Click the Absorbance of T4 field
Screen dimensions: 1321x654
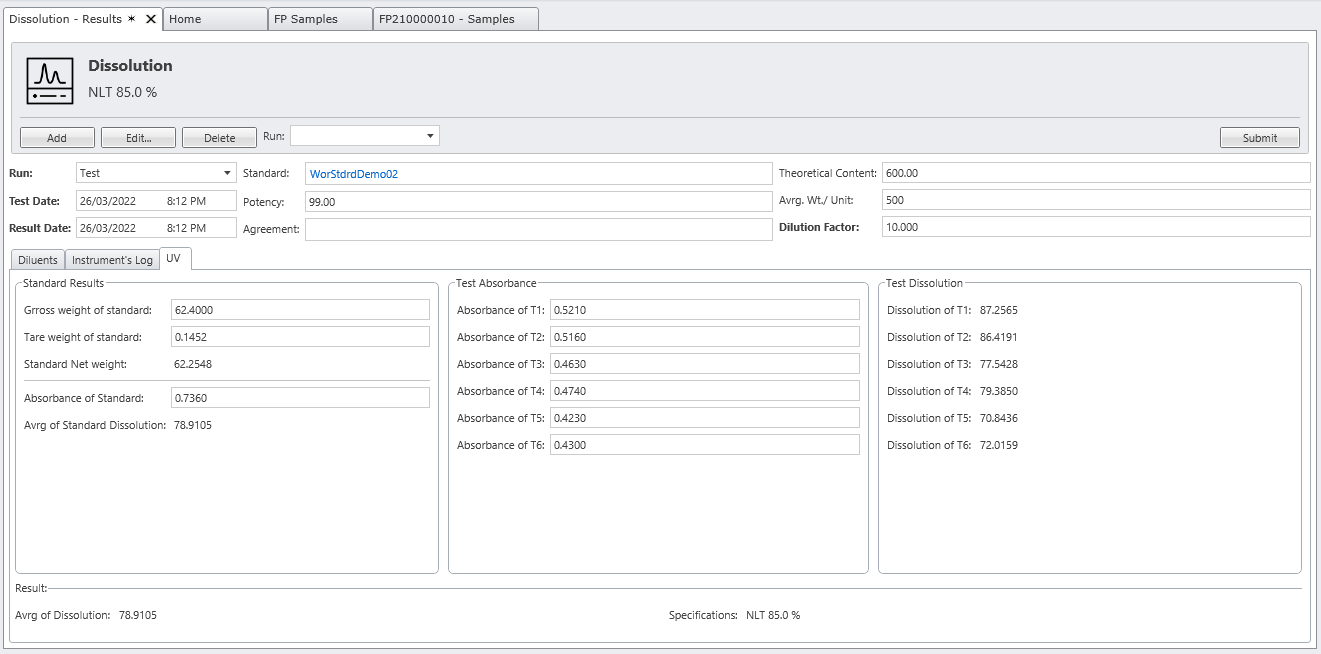tap(704, 391)
